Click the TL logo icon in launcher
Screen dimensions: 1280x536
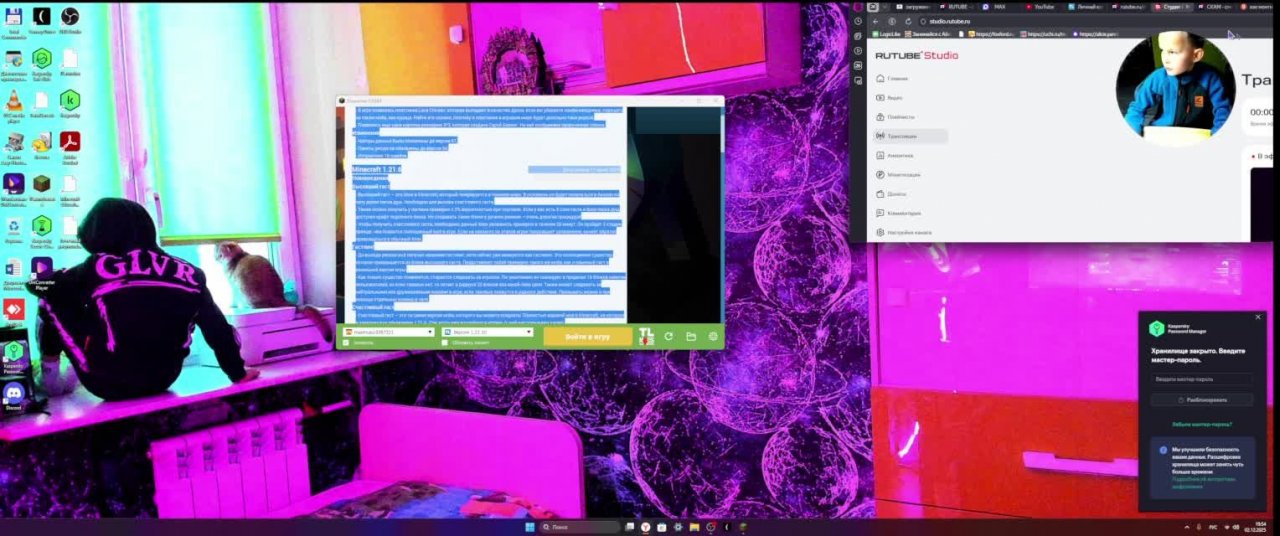click(646, 337)
